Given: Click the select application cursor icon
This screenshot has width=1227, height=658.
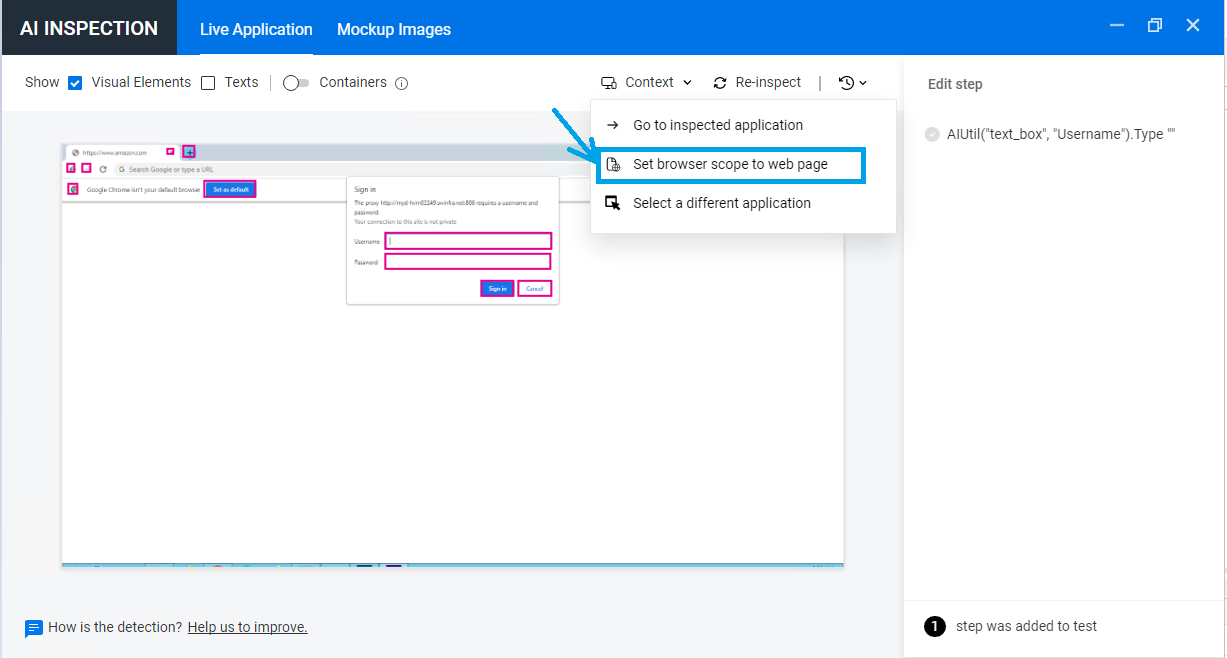Looking at the screenshot, I should click(x=613, y=202).
